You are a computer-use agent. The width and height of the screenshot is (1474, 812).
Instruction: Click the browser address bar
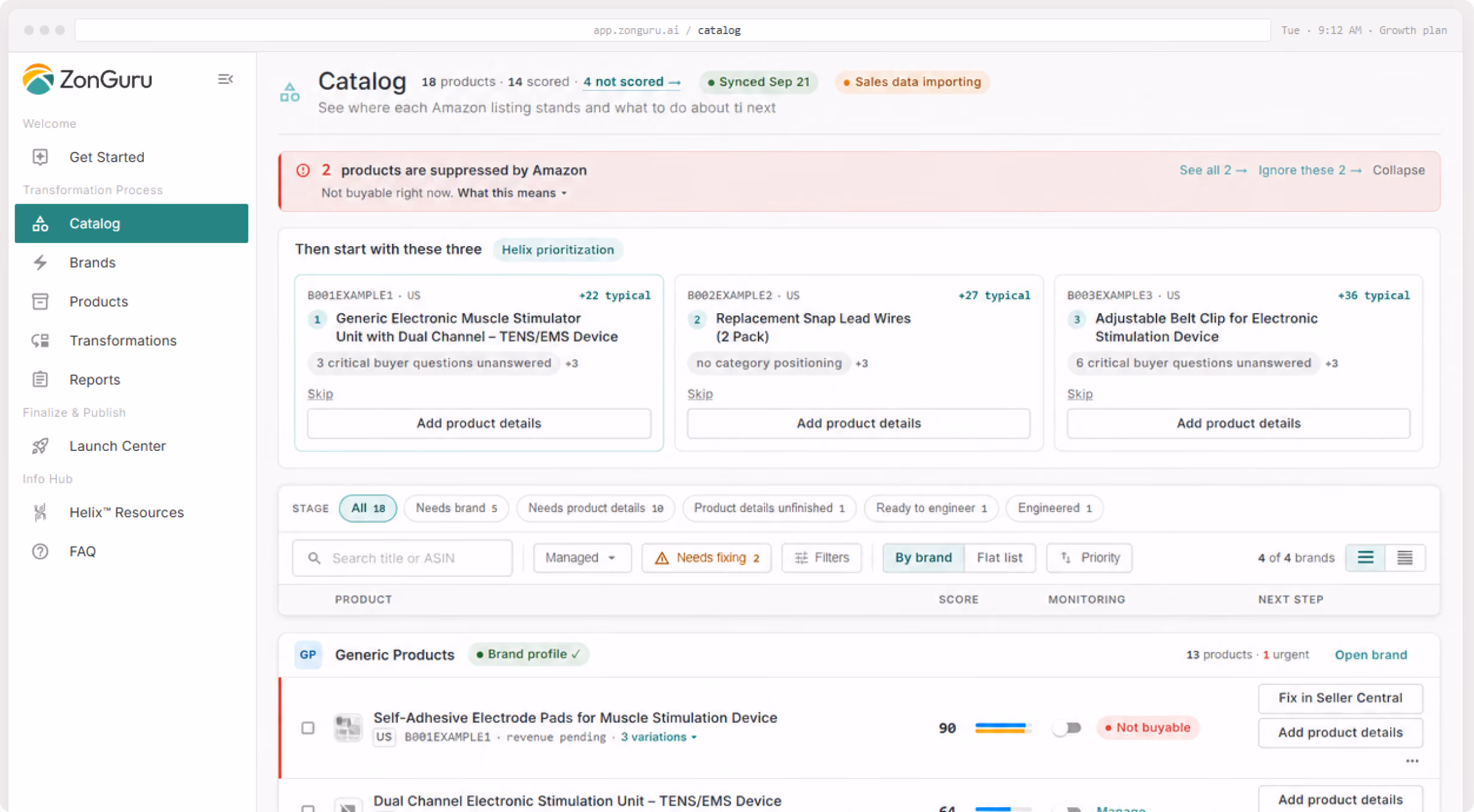[672, 30]
